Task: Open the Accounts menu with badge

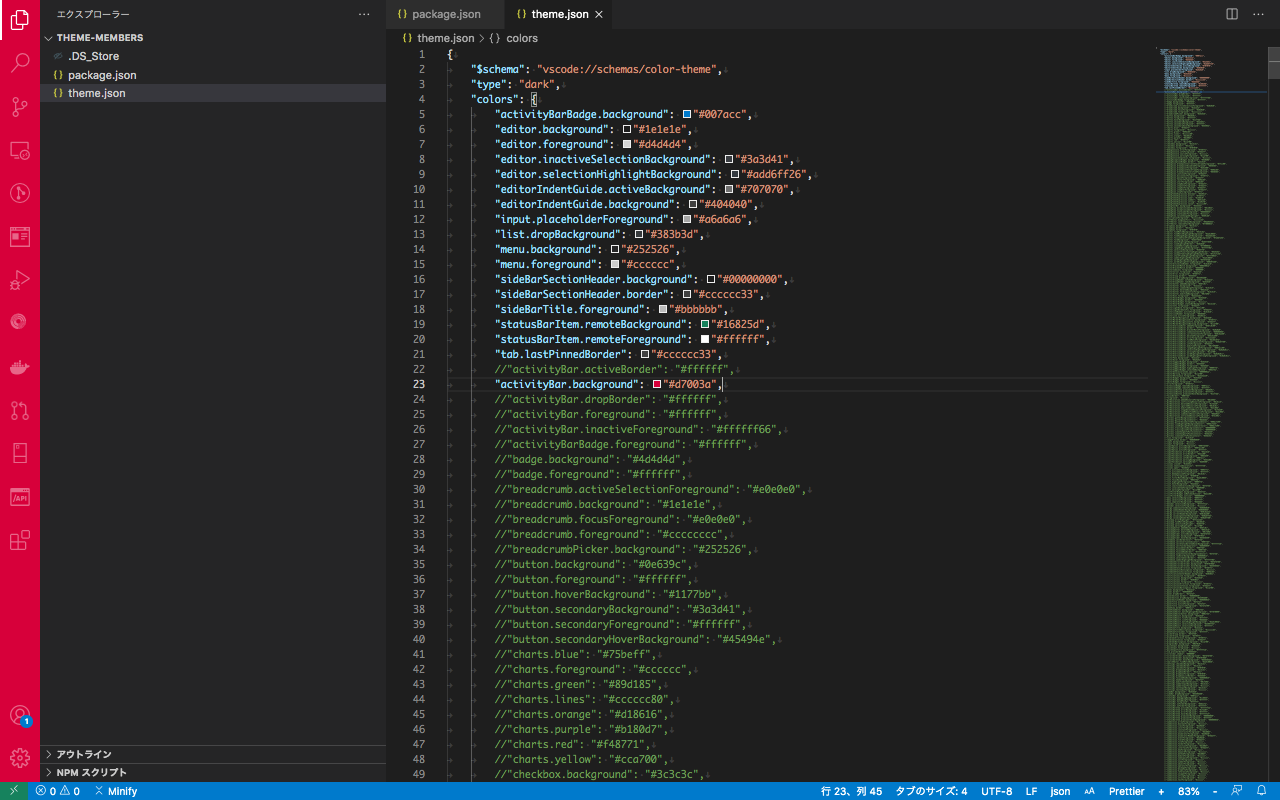Action: click(20, 715)
